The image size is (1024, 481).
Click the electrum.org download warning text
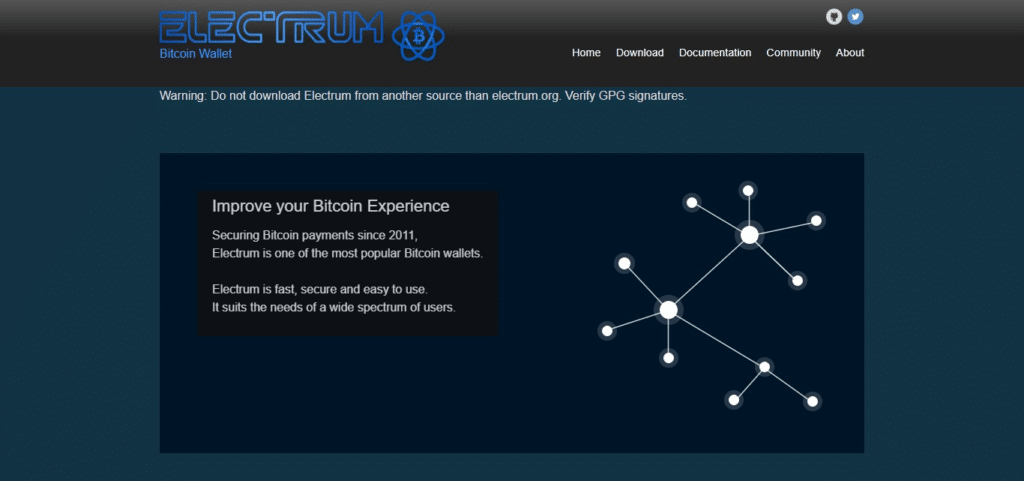tap(423, 96)
